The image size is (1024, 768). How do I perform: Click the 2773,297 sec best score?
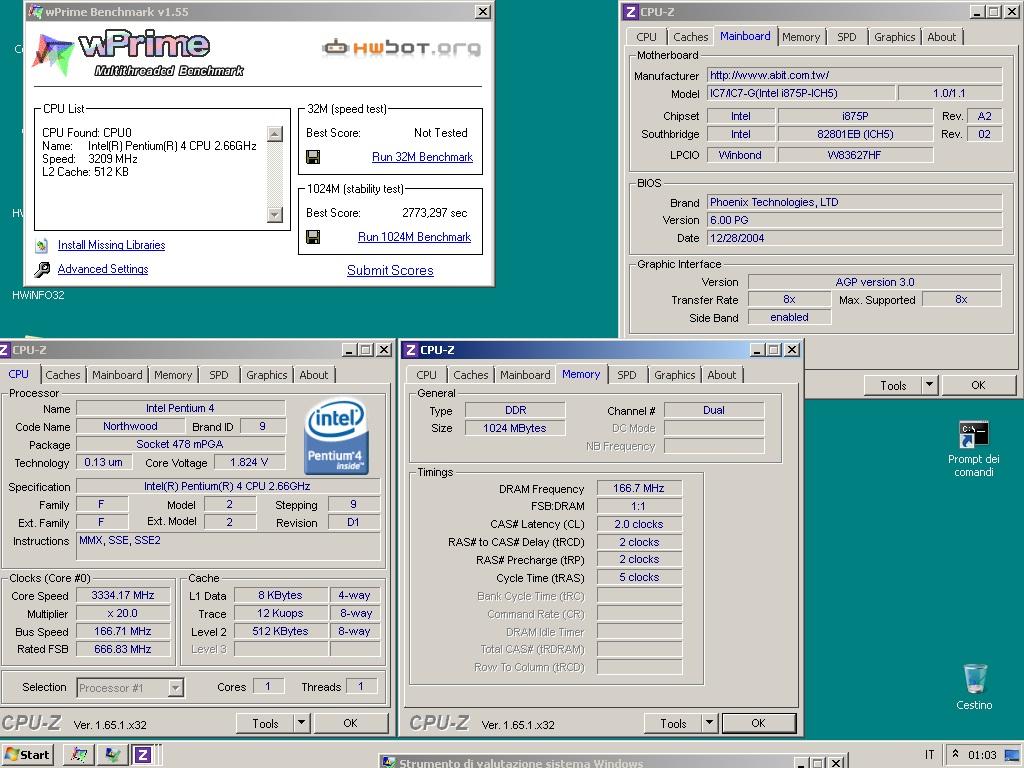coord(434,213)
